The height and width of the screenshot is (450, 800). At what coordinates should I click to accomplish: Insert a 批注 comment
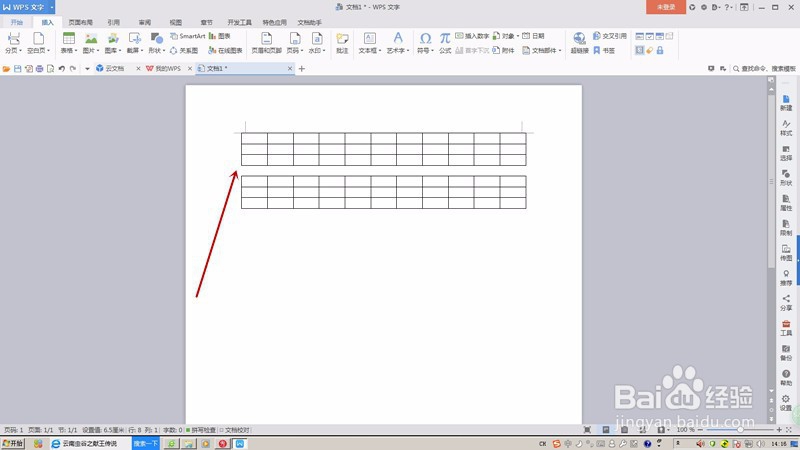[342, 43]
